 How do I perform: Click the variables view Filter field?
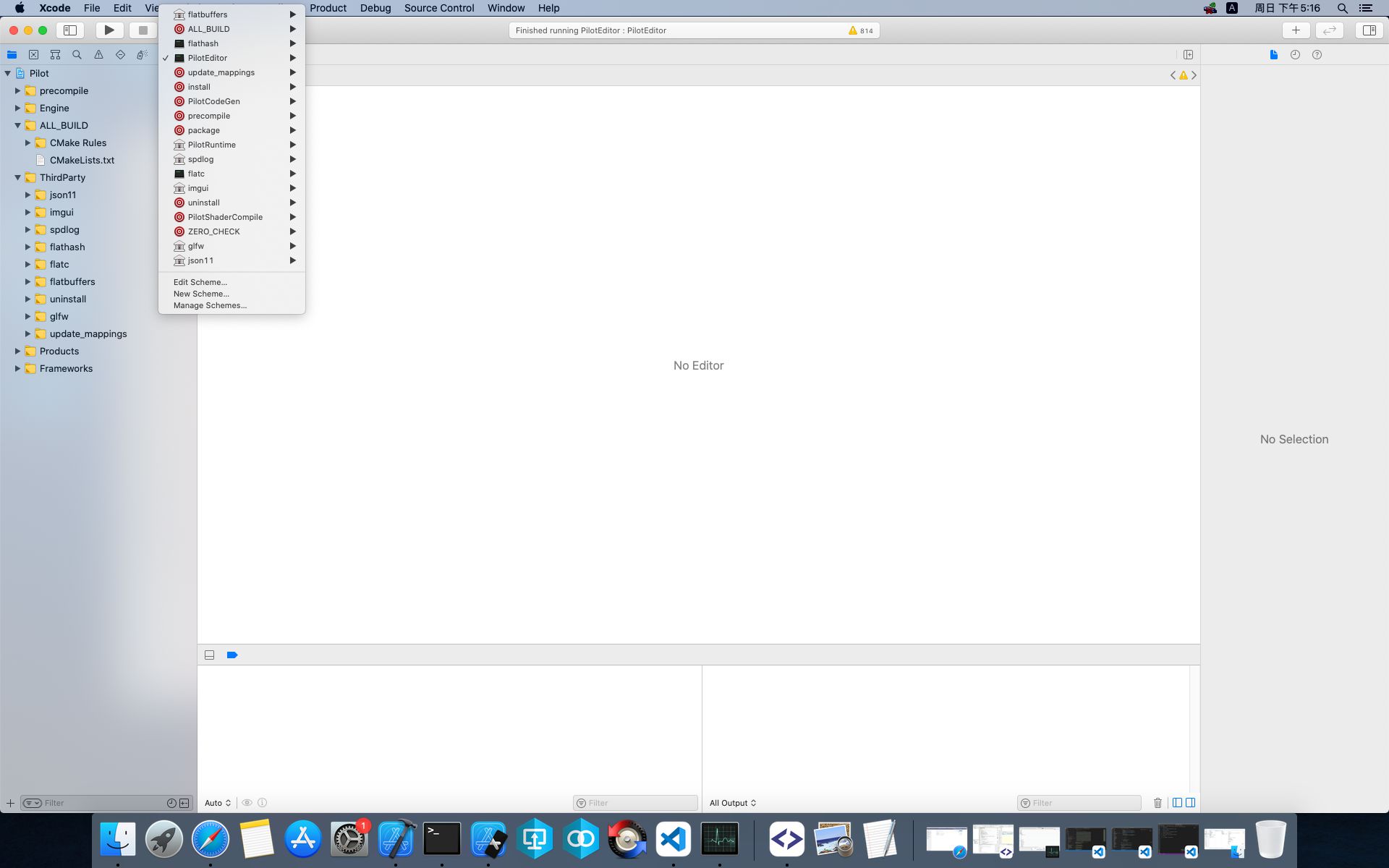[x=635, y=803]
